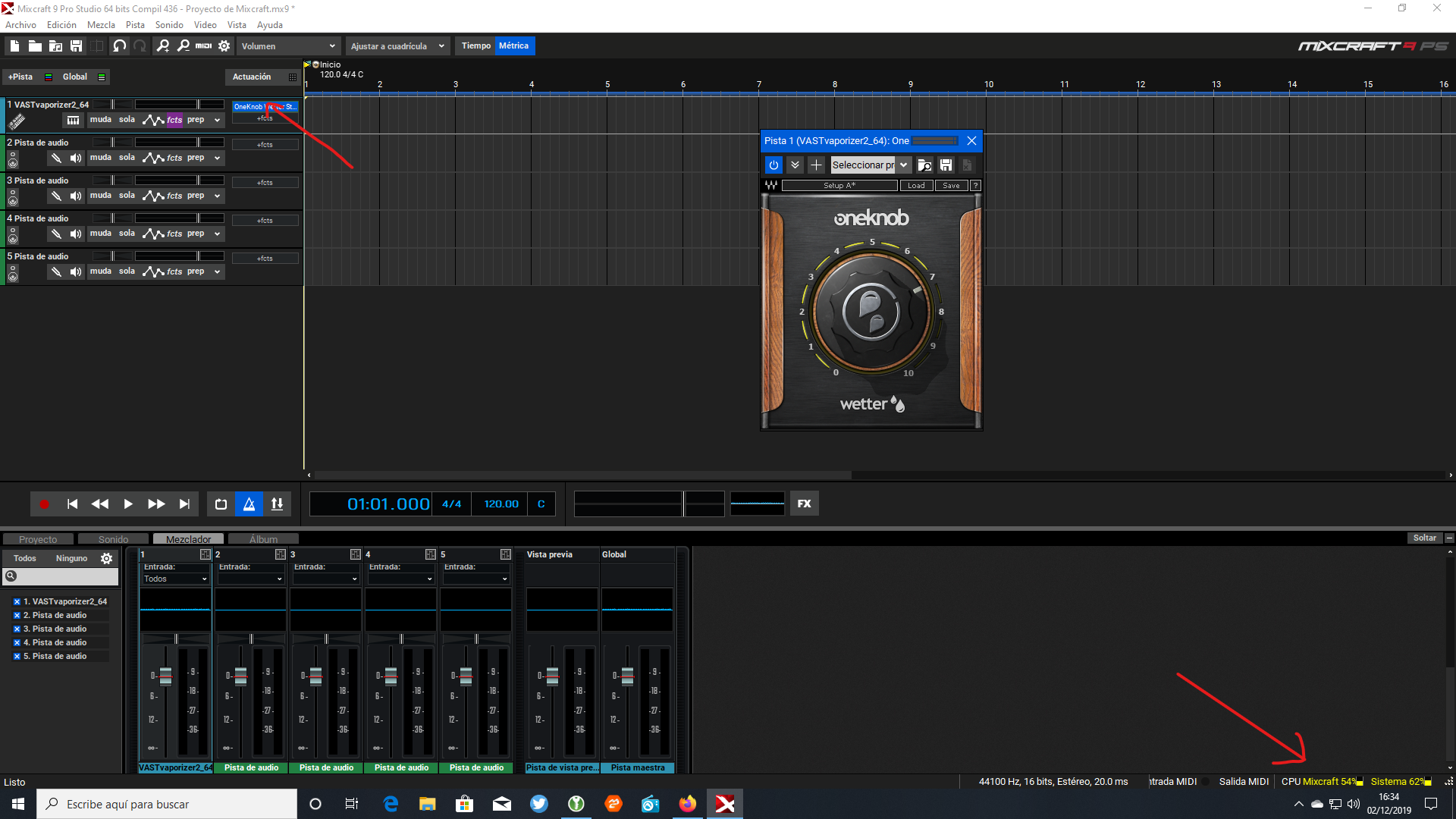Zoom in with the magnifier plus icon

[x=163, y=46]
